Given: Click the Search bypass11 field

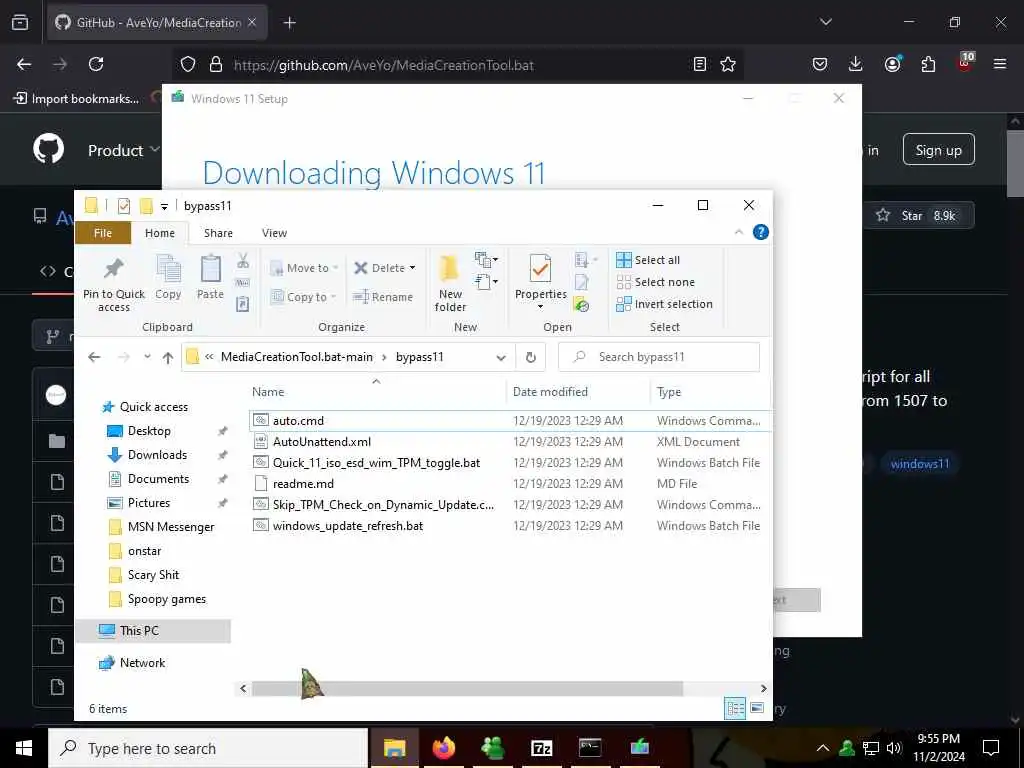Looking at the screenshot, I should point(659,357).
